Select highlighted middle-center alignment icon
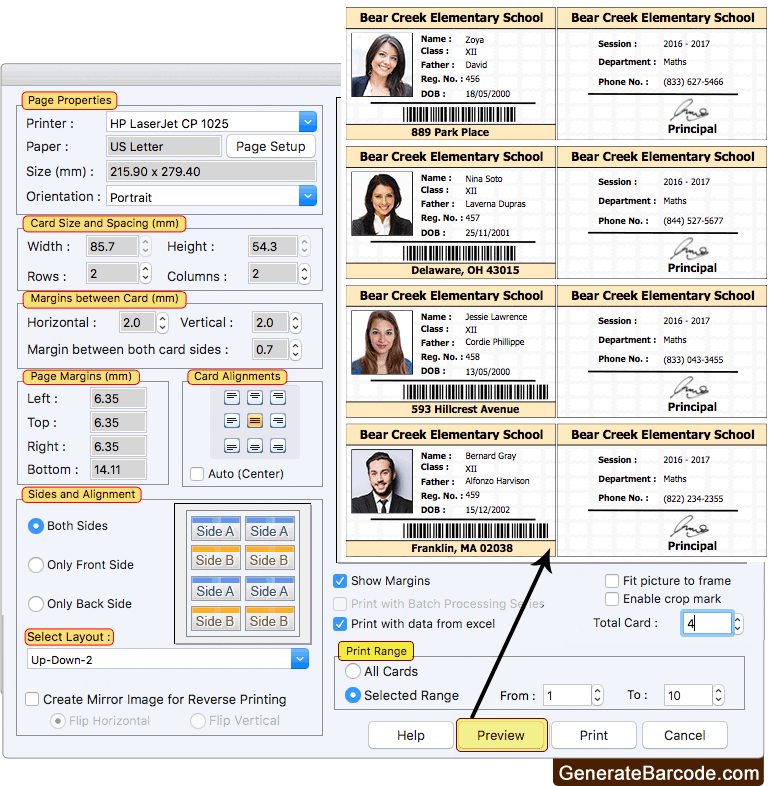The height and width of the screenshot is (786, 775). [255, 421]
